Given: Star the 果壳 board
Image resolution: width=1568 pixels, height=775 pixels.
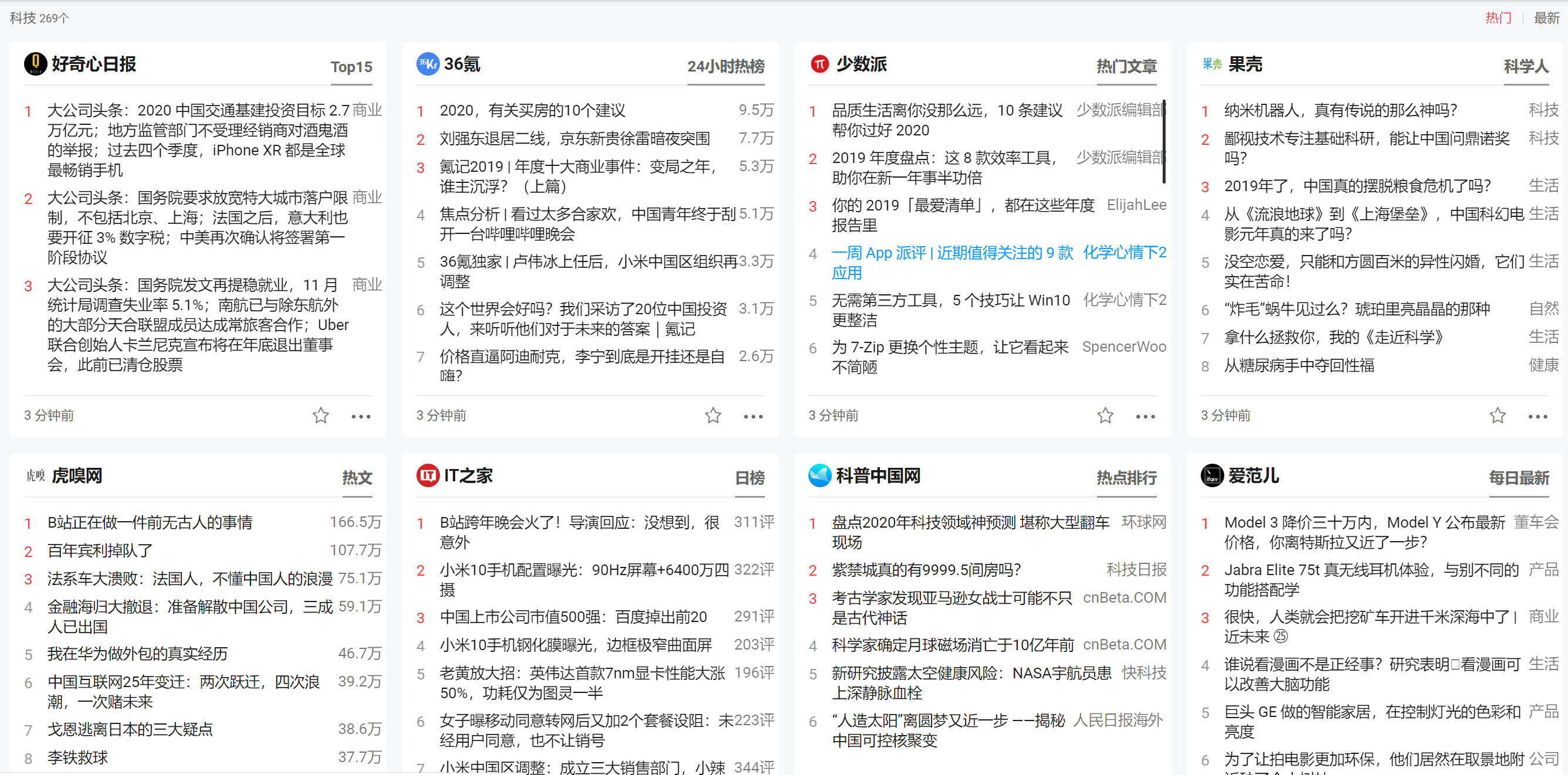Looking at the screenshot, I should [x=1498, y=416].
